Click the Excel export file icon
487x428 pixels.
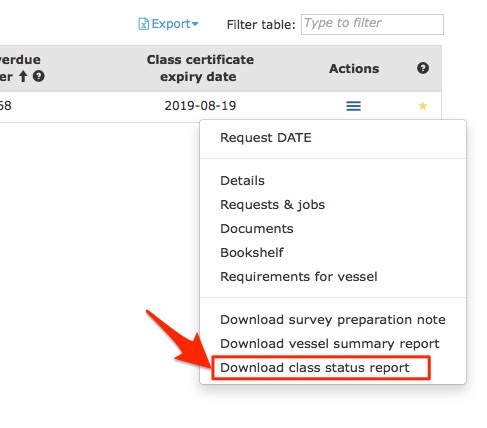pyautogui.click(x=143, y=24)
